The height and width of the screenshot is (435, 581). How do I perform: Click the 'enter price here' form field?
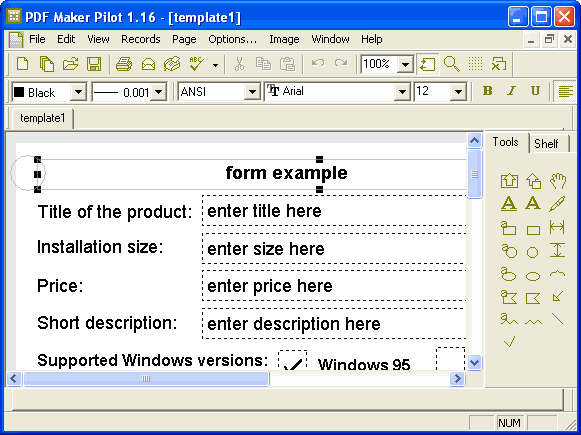click(334, 286)
